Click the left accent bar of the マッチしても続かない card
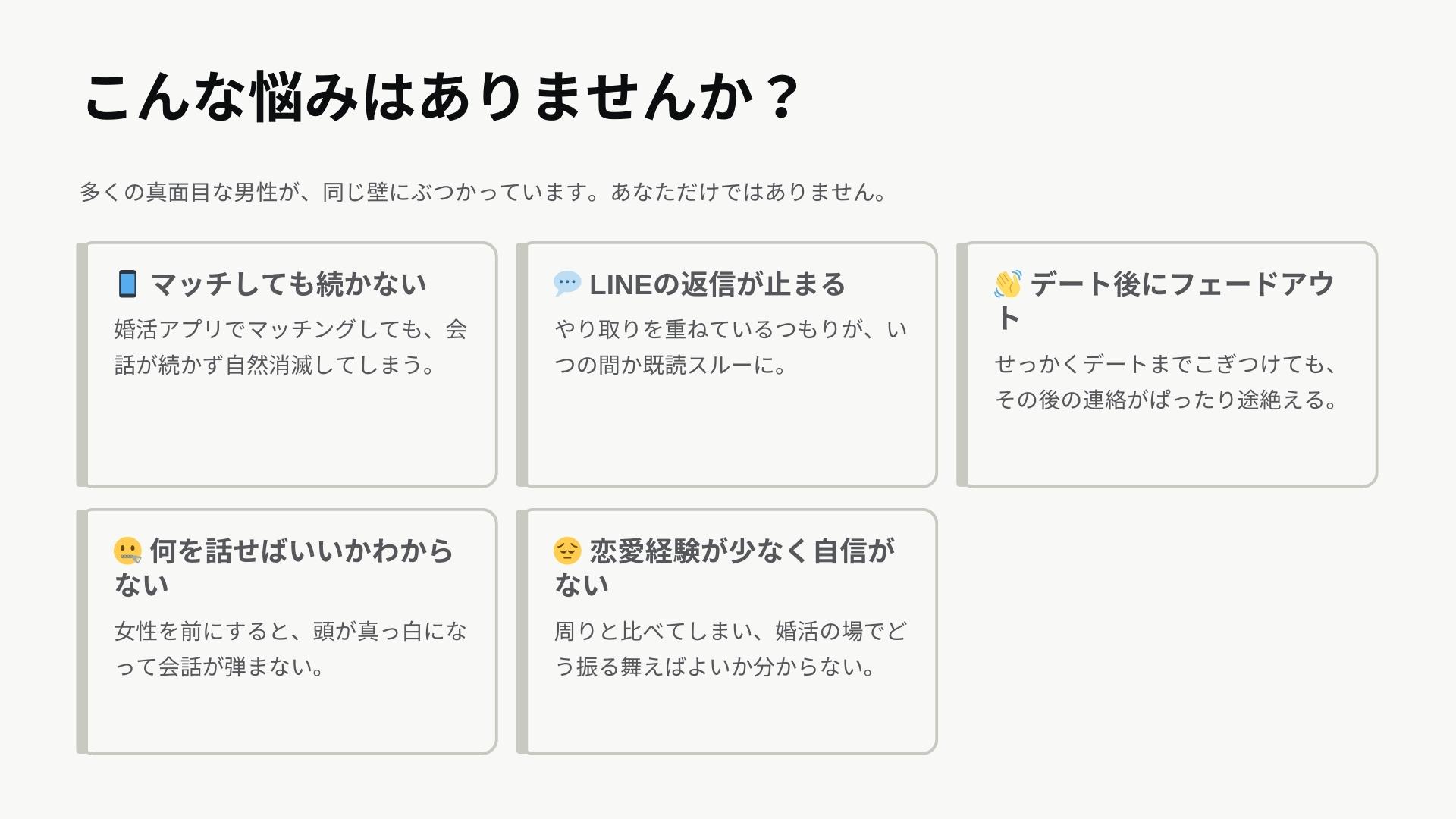Viewport: 1456px width, 819px height. [x=82, y=365]
